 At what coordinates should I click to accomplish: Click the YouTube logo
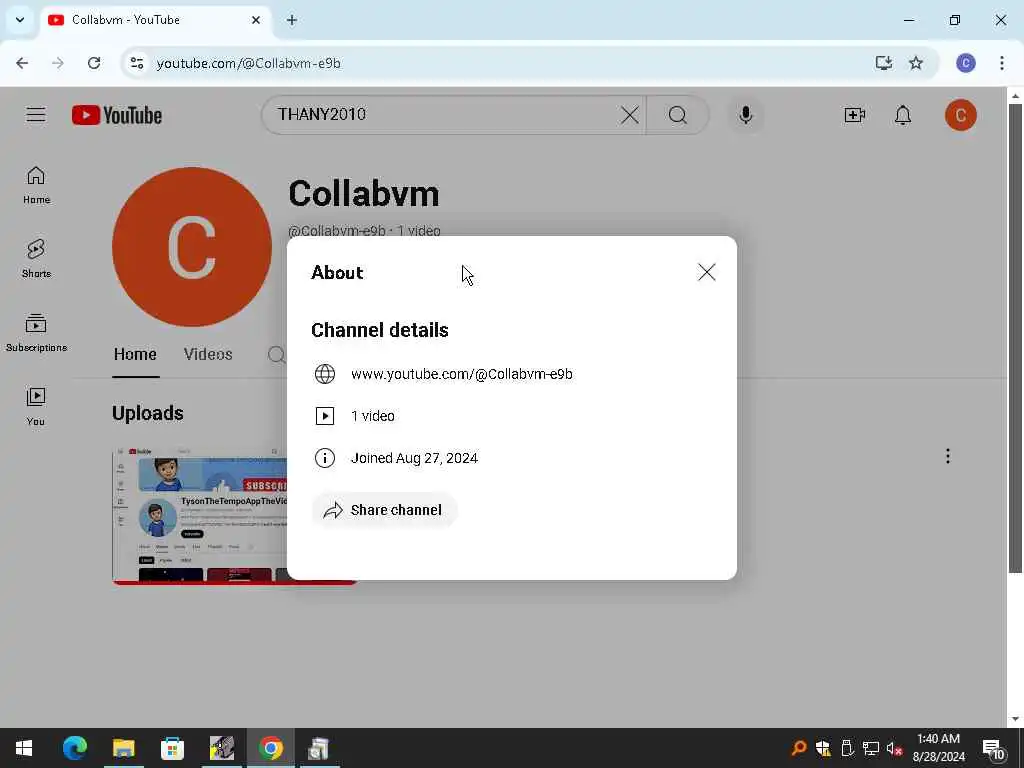pyautogui.click(x=117, y=115)
